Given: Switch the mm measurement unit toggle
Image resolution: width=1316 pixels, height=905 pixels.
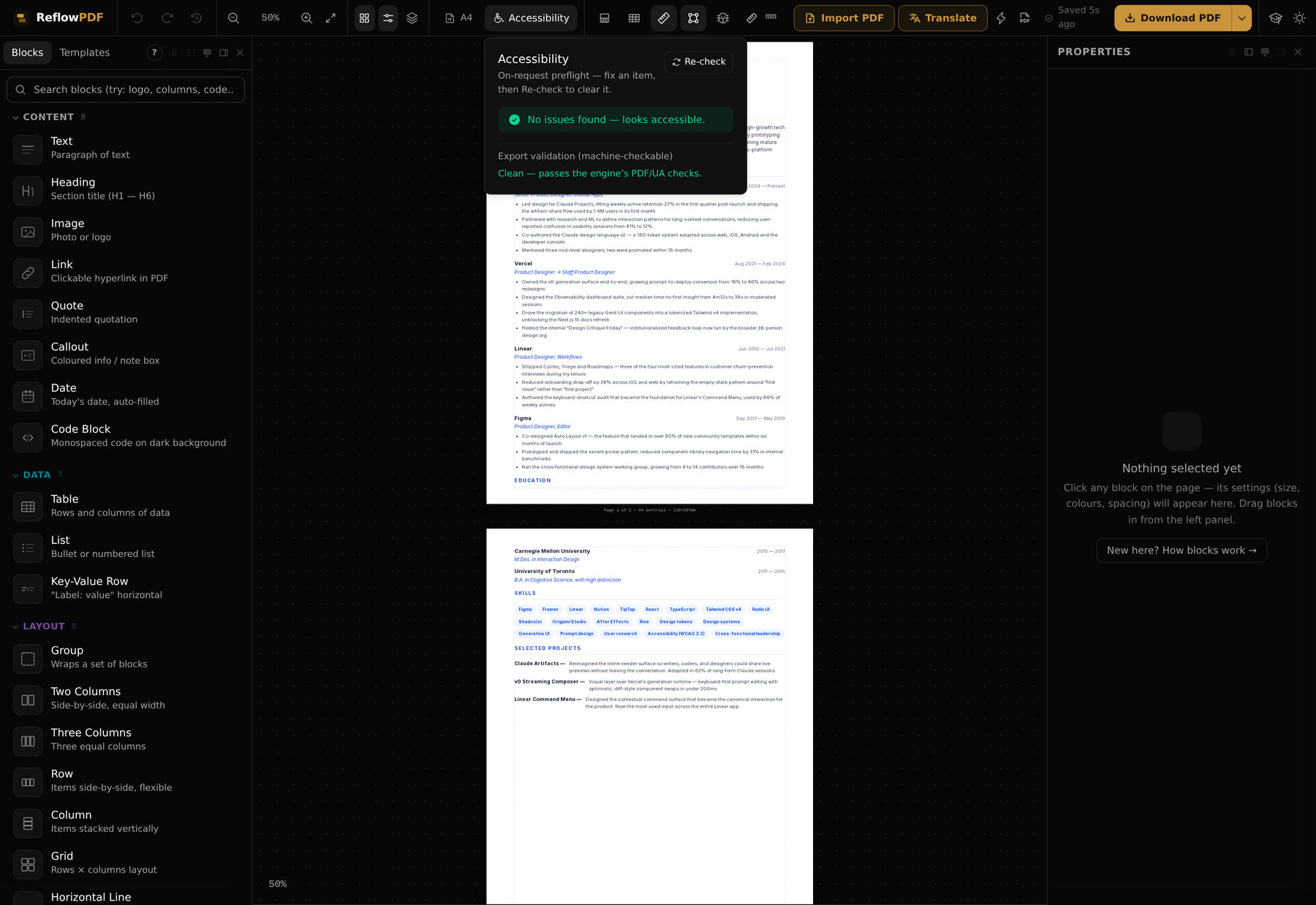Looking at the screenshot, I should click(x=761, y=18).
